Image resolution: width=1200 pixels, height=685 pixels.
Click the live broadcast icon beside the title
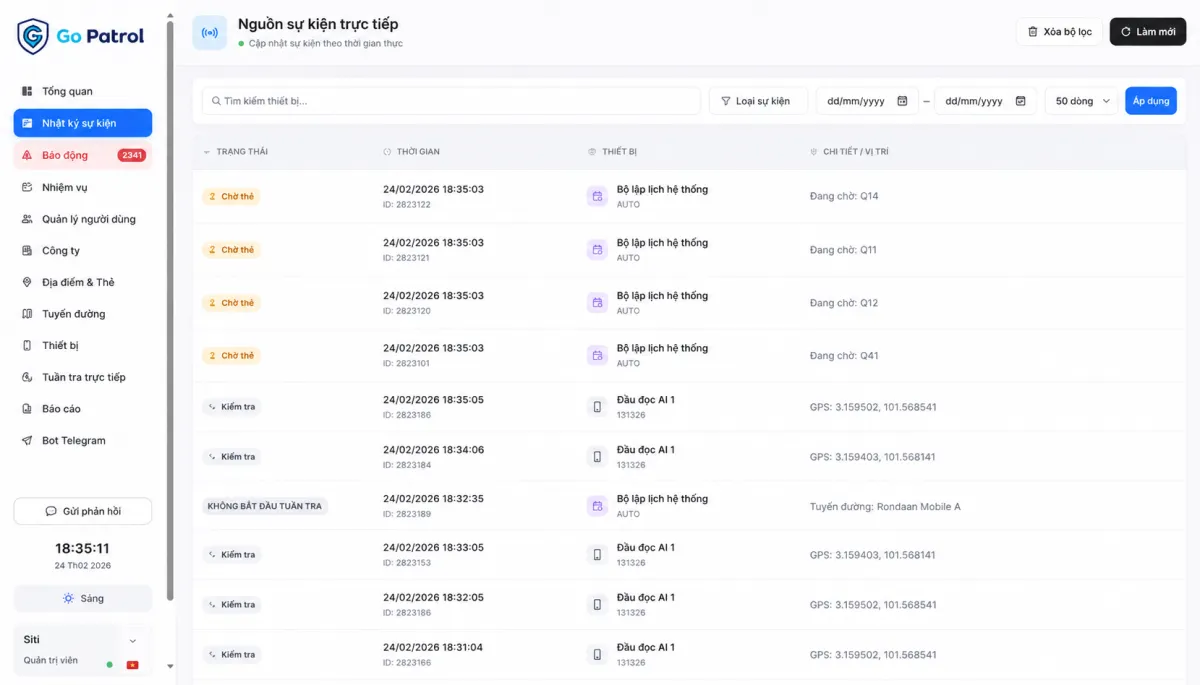pos(210,32)
